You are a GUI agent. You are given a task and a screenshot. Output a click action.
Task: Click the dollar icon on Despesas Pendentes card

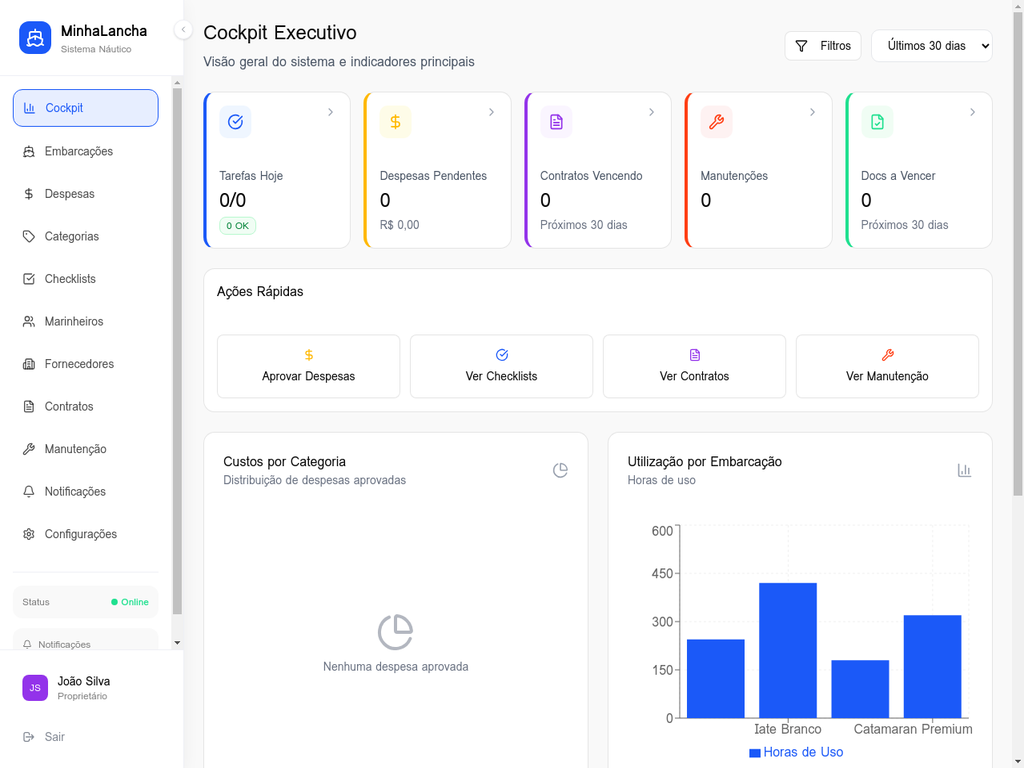coord(395,122)
